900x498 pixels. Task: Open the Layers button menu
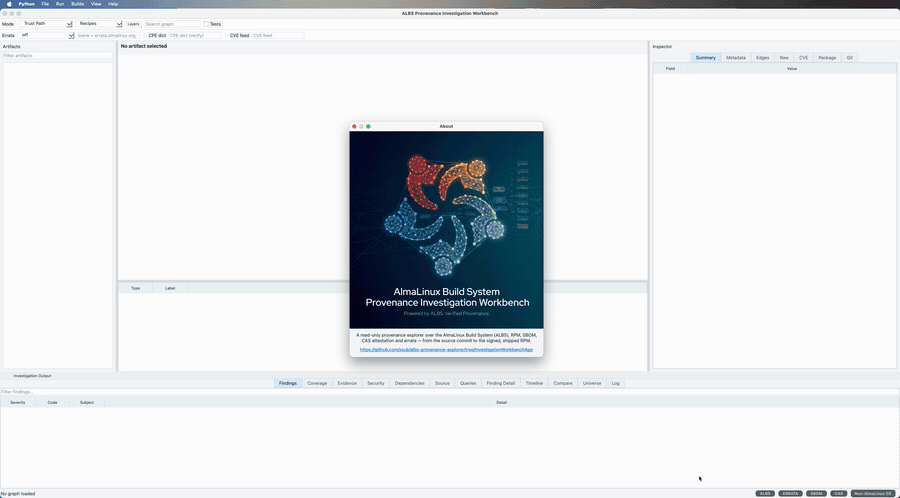(133, 24)
